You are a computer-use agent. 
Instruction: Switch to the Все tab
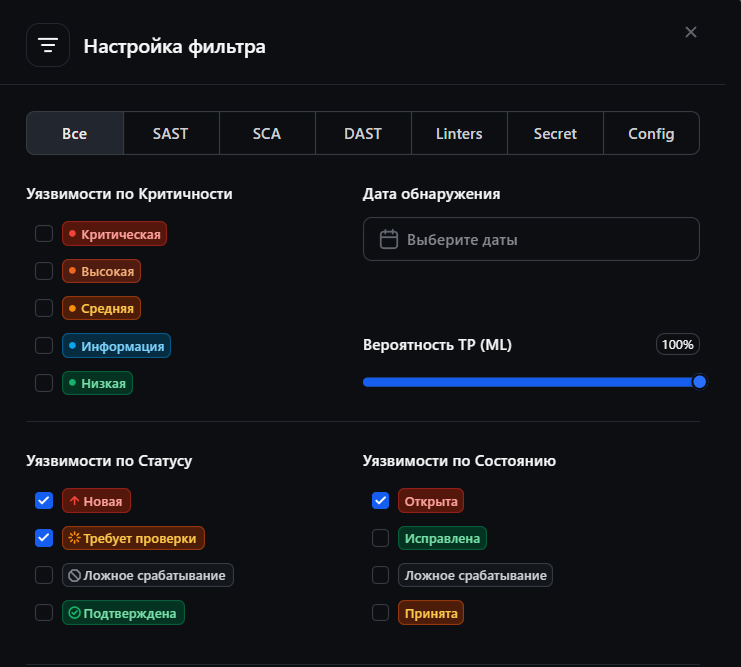(75, 133)
